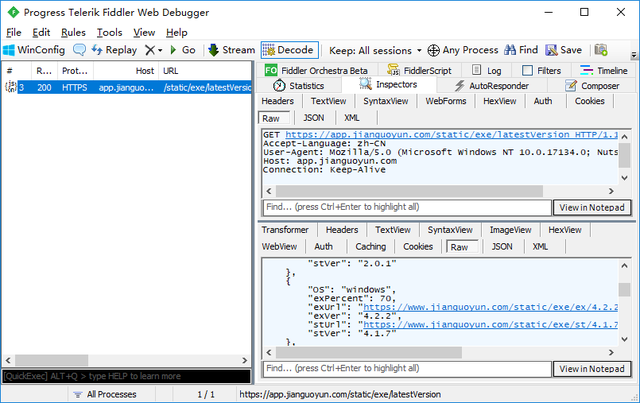The width and height of the screenshot is (640, 403).
Task: Click the response pane scroll down arrow
Action: click(x=624, y=339)
